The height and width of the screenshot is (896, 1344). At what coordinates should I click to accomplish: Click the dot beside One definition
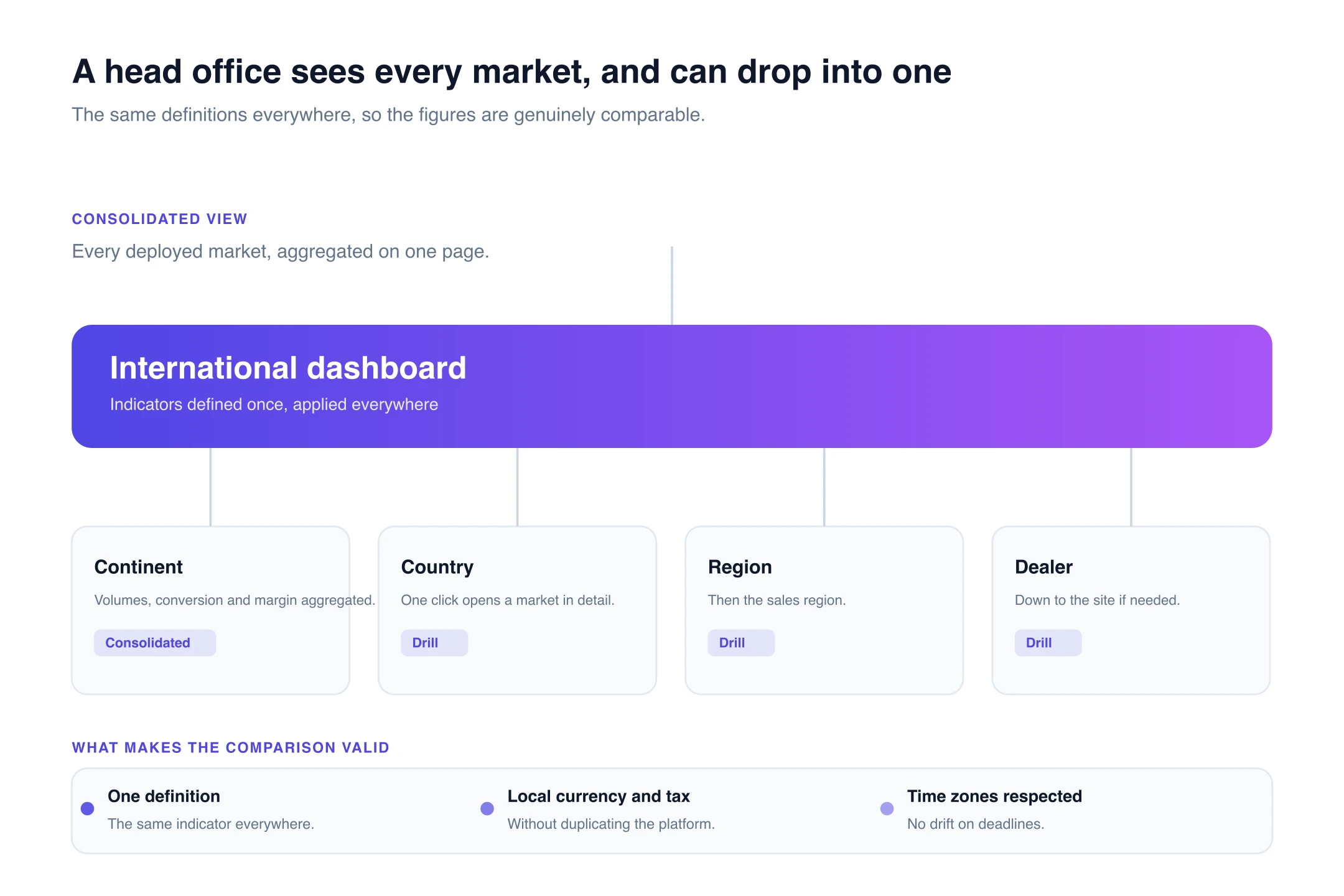[88, 808]
